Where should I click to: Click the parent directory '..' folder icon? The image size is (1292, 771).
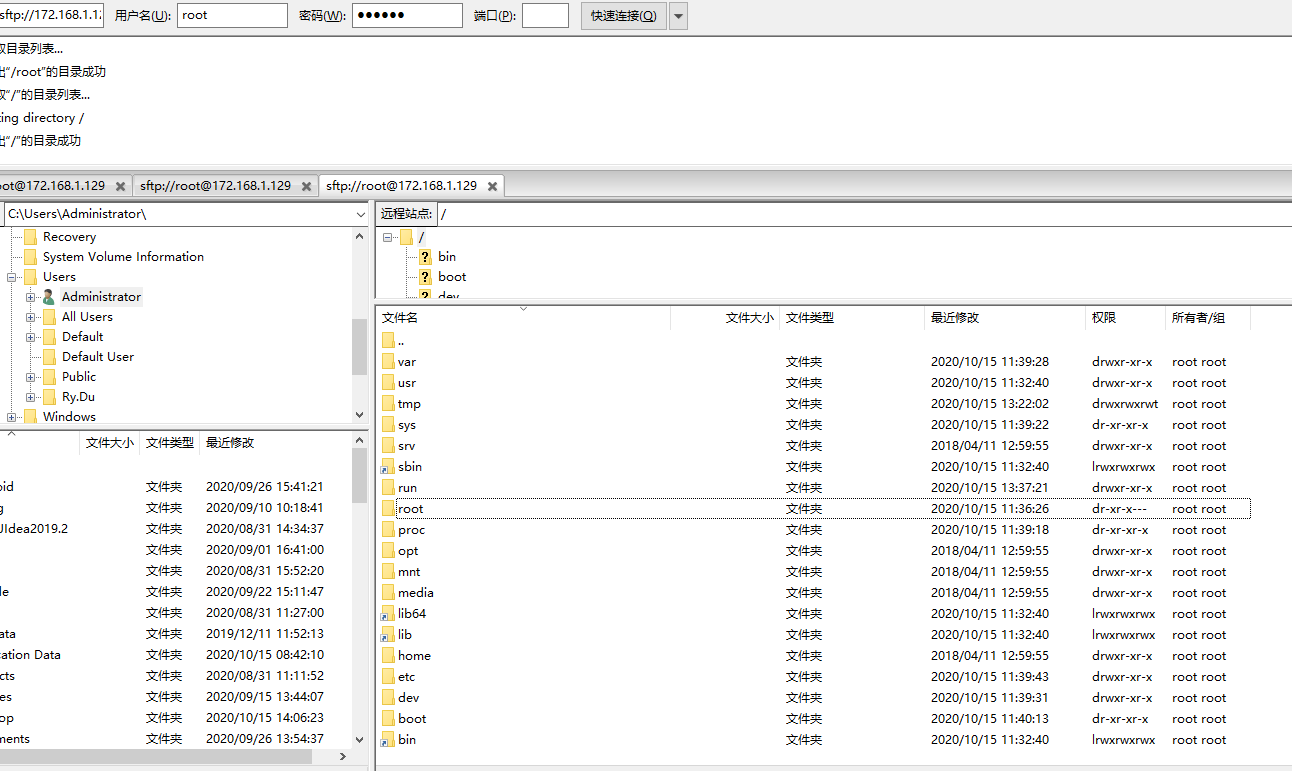click(389, 341)
